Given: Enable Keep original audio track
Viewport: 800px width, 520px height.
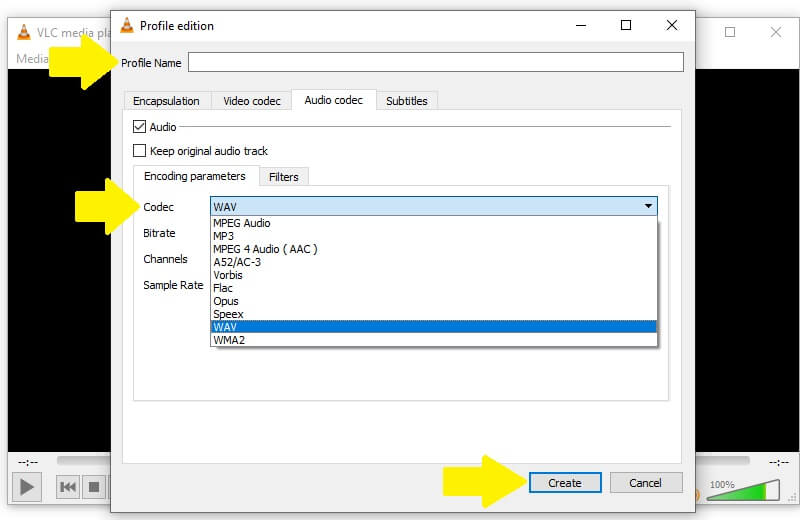Looking at the screenshot, I should pyautogui.click(x=140, y=151).
